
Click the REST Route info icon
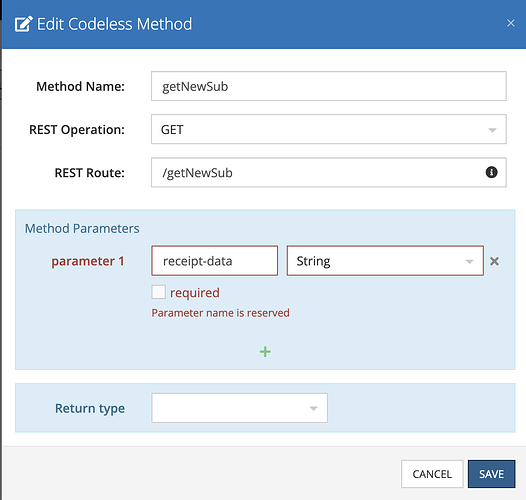tap(491, 172)
